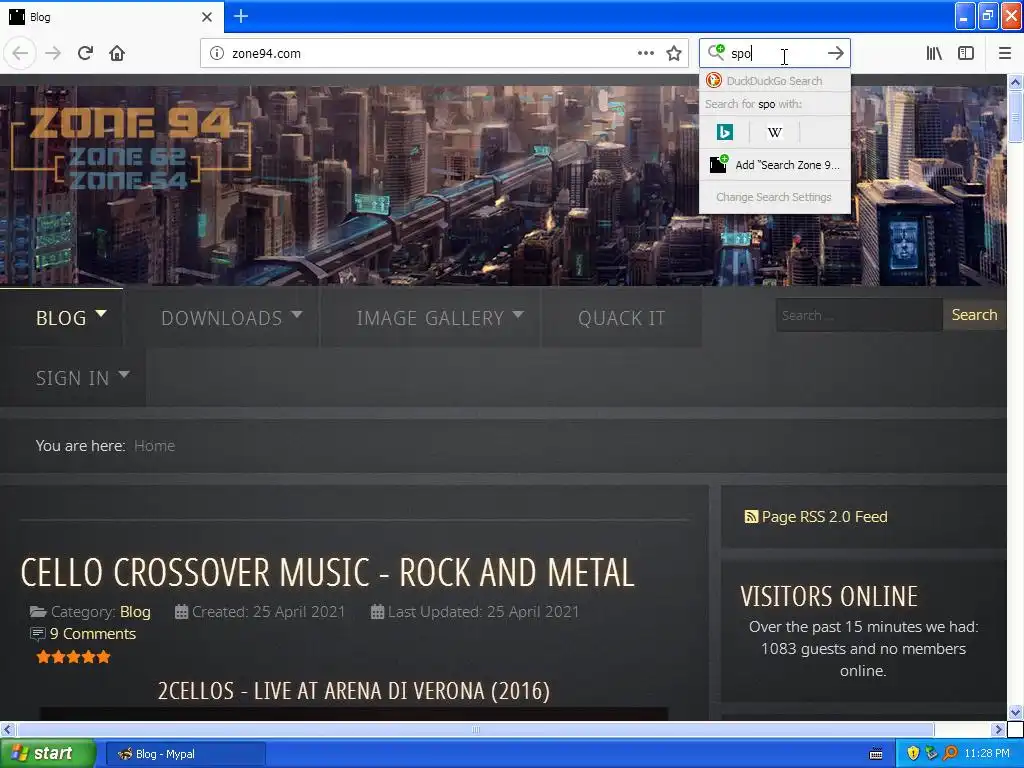Open the QUACK IT menu item
Image resolution: width=1024 pixels, height=768 pixels.
622,317
